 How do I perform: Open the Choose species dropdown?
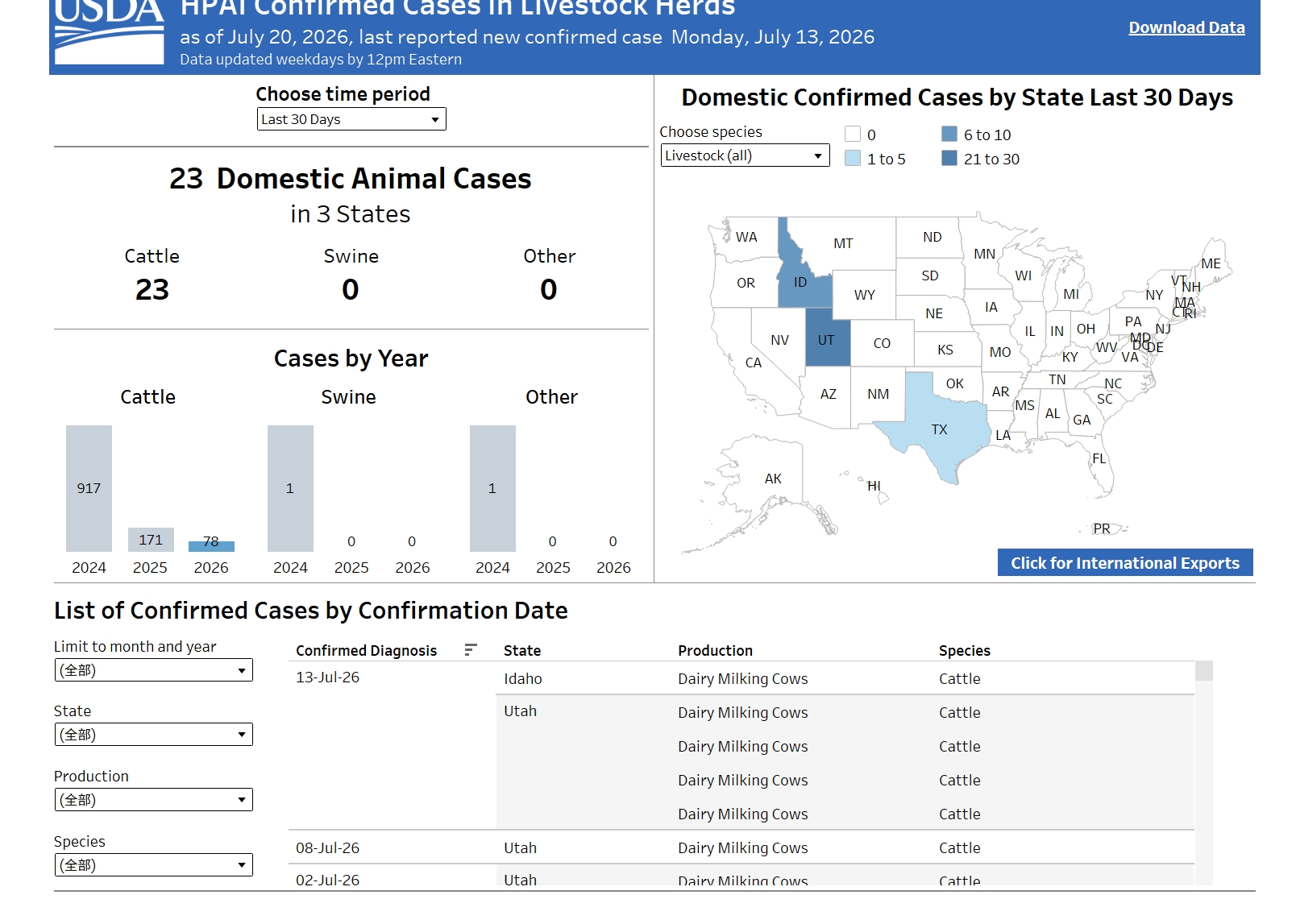(x=745, y=155)
